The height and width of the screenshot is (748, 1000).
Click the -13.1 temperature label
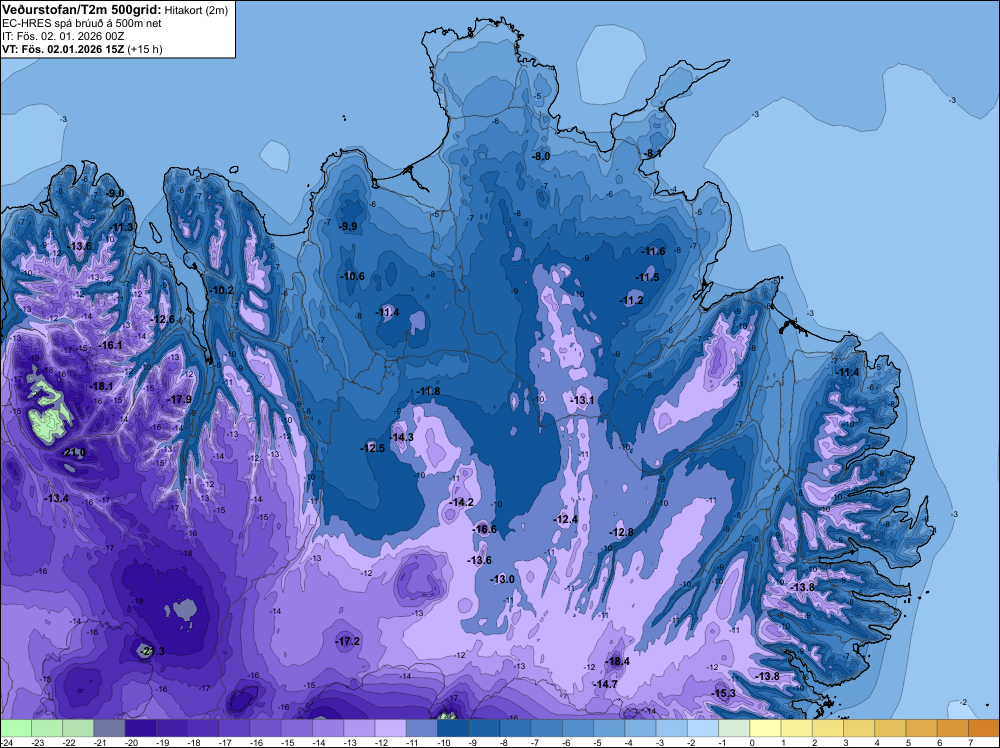tap(582, 400)
